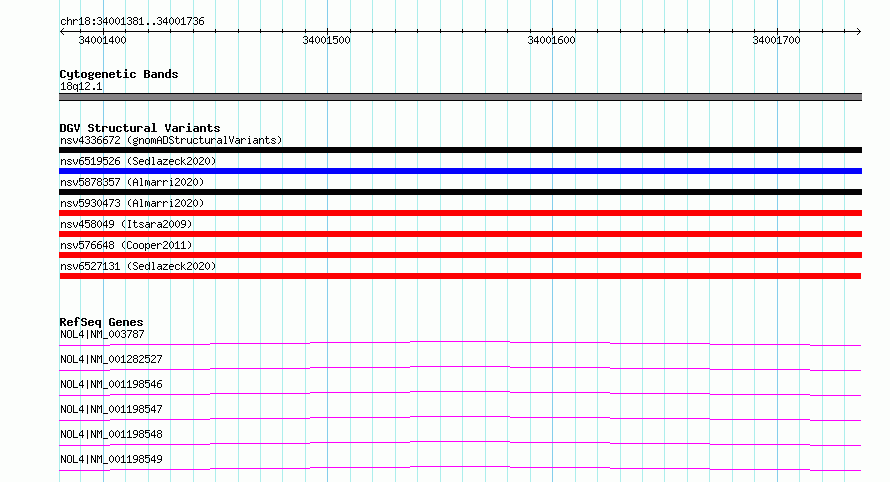Click the red bar under nsv6527131
The width and height of the screenshot is (890, 482).
(460, 276)
